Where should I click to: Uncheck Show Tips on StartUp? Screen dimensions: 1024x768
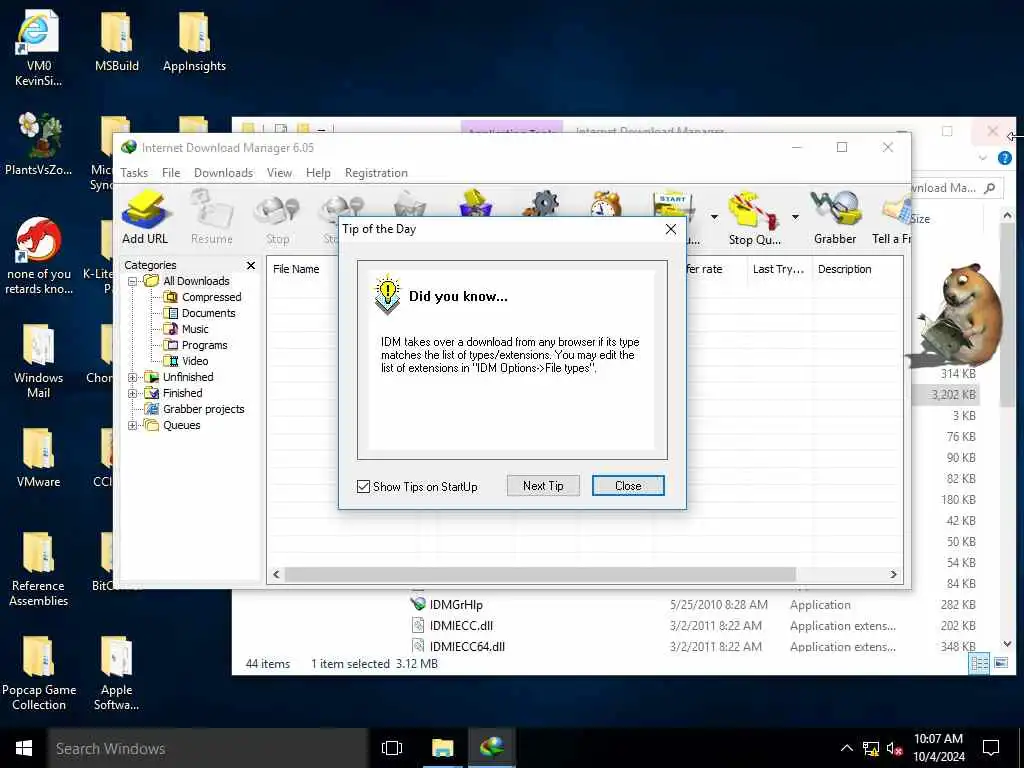(363, 487)
